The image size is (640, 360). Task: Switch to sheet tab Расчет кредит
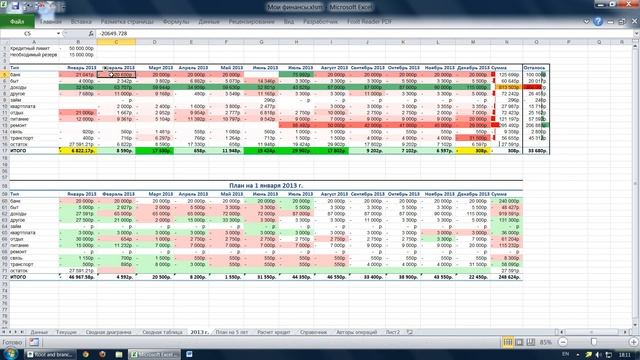tap(273, 332)
